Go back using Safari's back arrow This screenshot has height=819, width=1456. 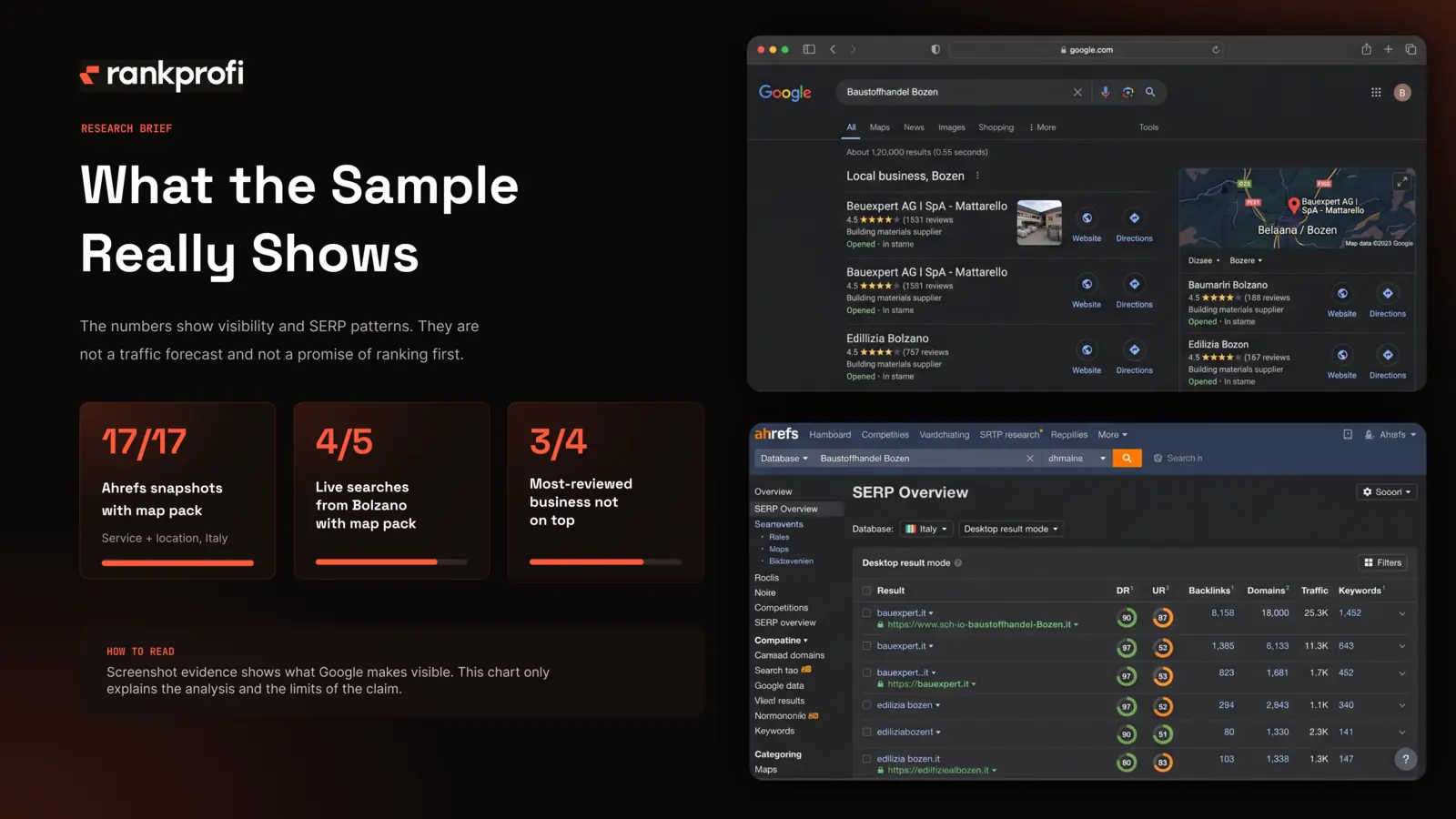coord(833,49)
